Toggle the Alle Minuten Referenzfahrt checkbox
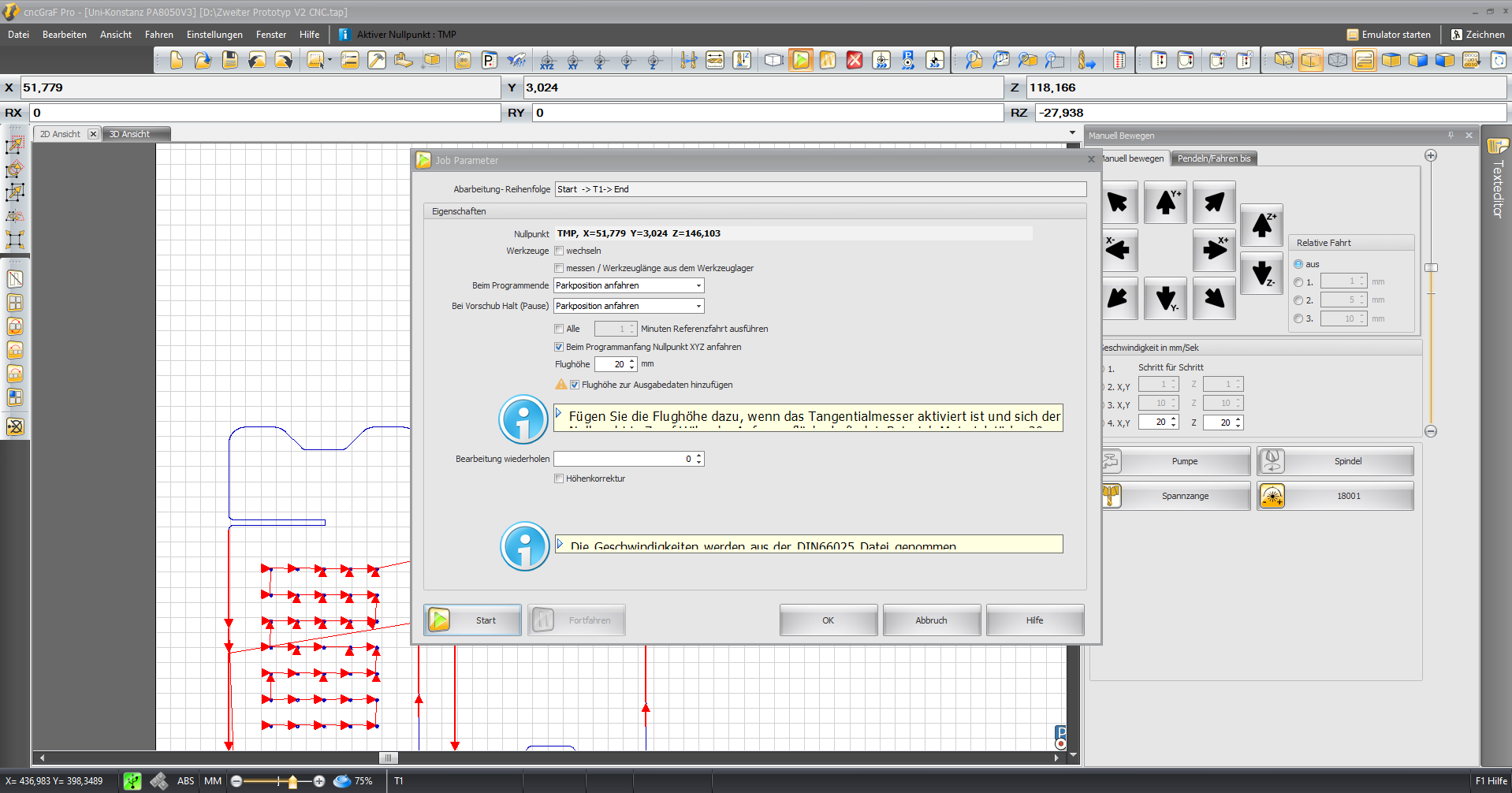Screen dimensions: 1512x793 [559, 329]
